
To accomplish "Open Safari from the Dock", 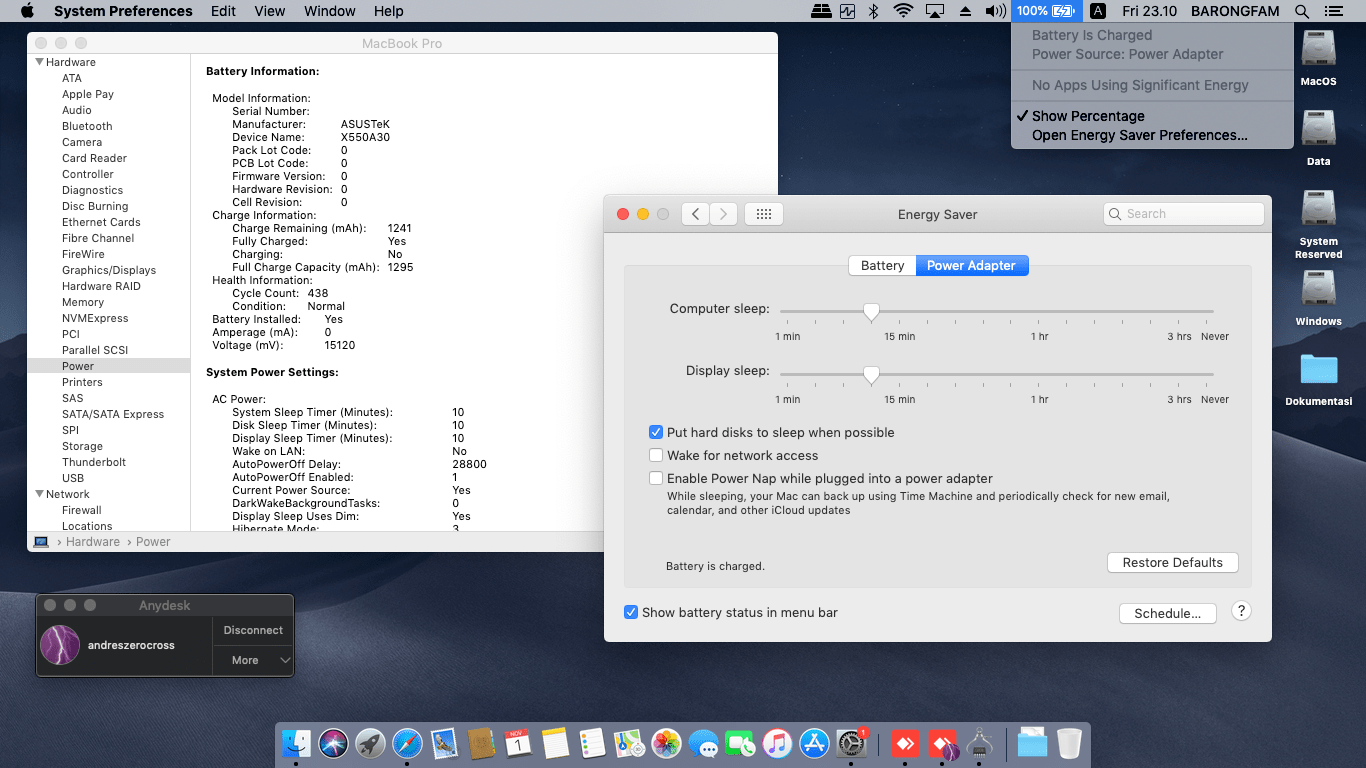I will pos(407,743).
